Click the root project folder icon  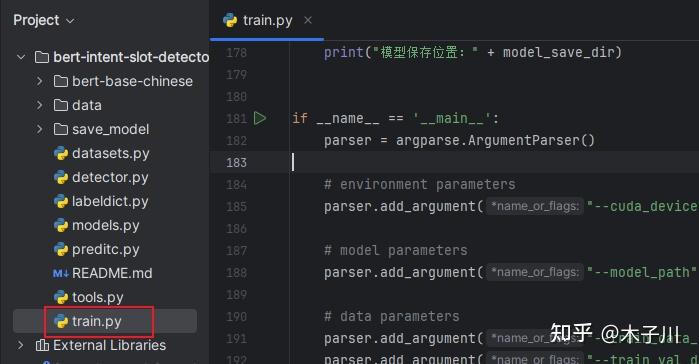point(42,57)
